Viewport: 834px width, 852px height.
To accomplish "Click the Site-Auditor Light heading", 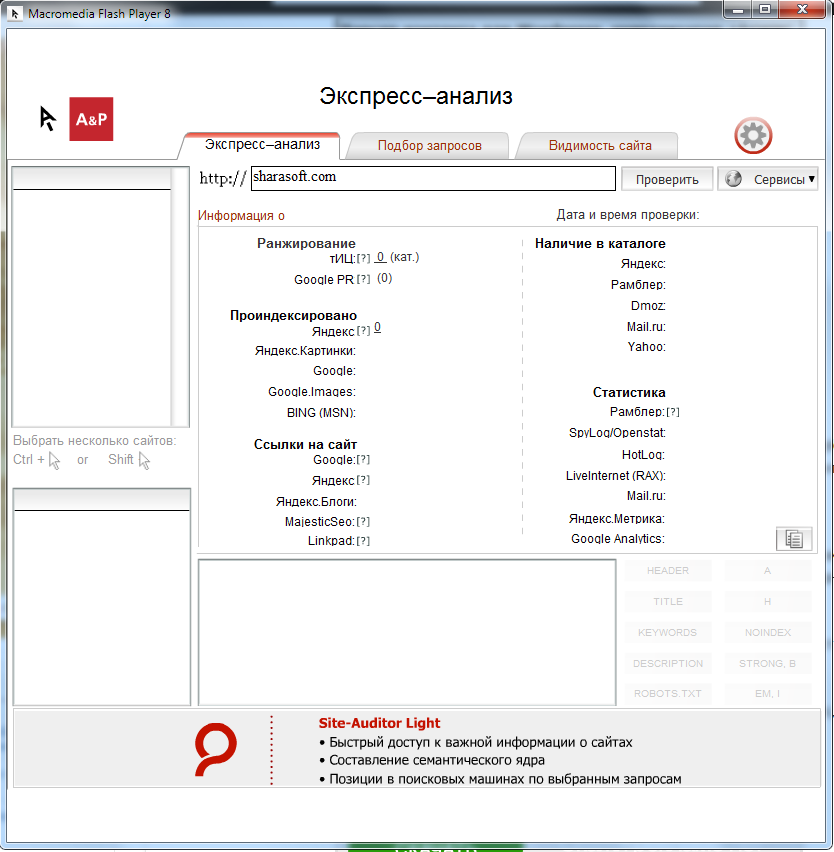I will tap(379, 723).
